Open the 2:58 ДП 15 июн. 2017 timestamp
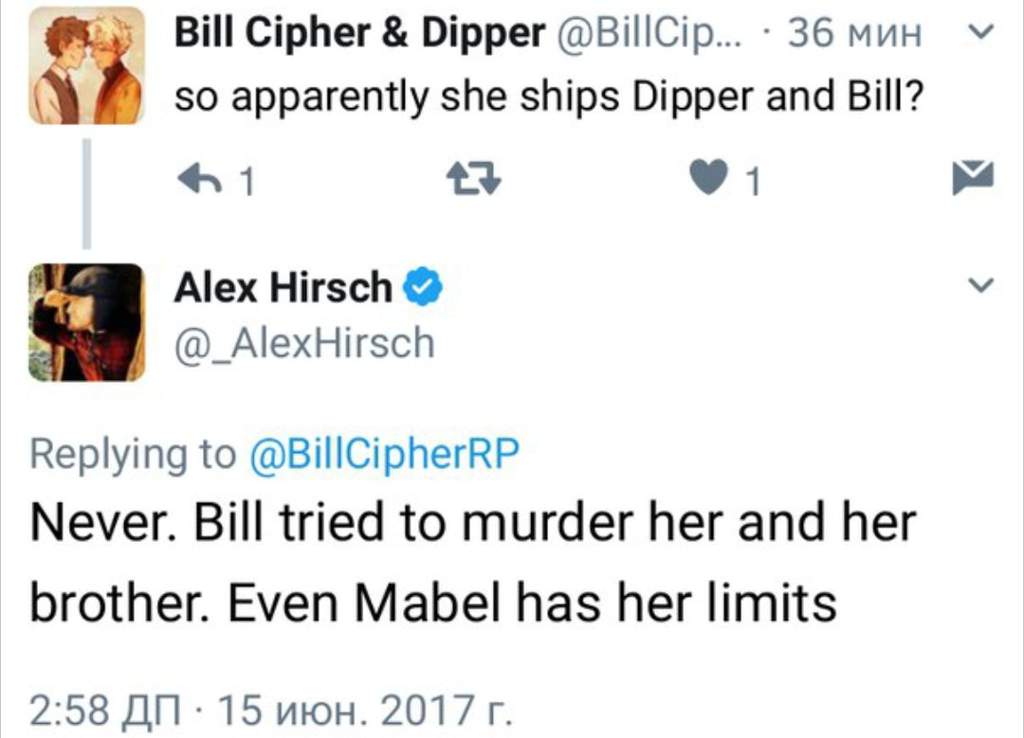 (271, 711)
